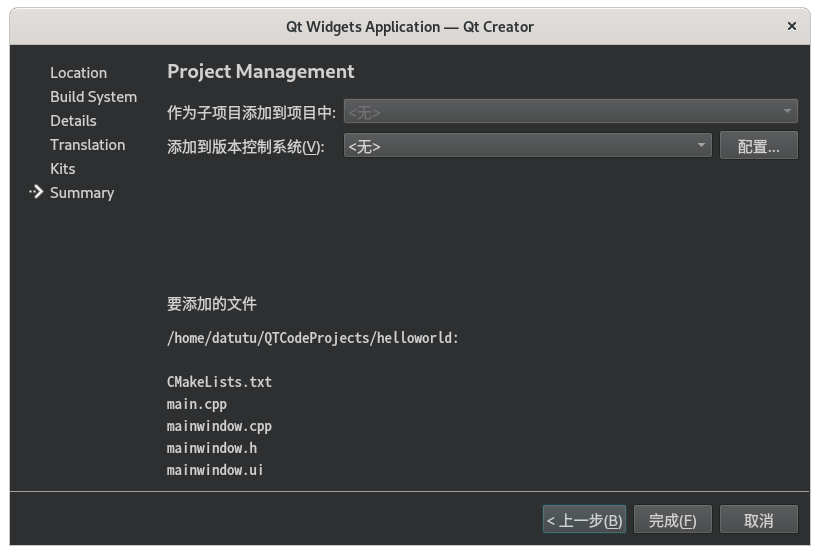Click the arrow icon beside Summary step

(x=36, y=192)
